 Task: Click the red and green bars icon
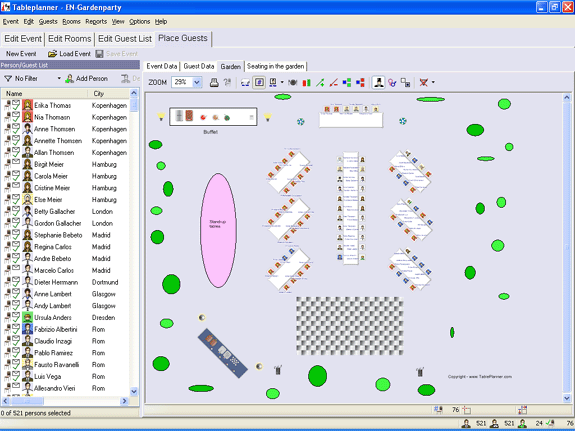pyautogui.click(x=306, y=83)
